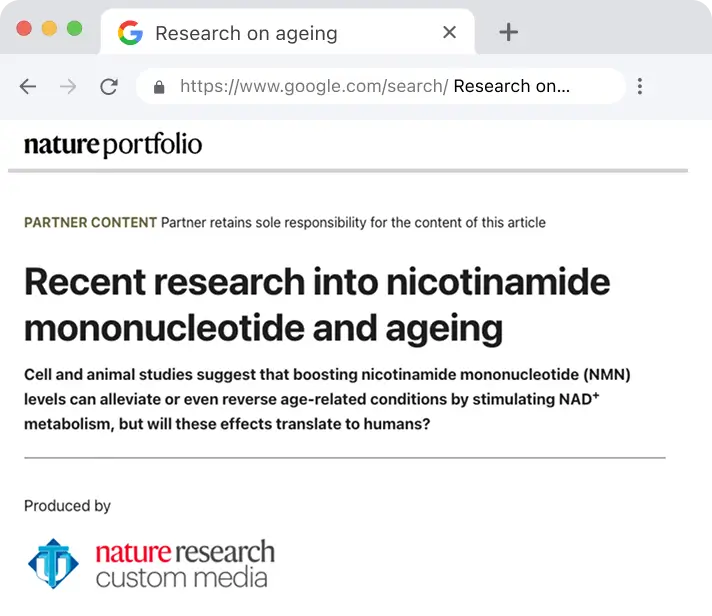Image resolution: width=712 pixels, height=616 pixels.
Task: Close the "Research on ageing" tab
Action: [x=449, y=32]
